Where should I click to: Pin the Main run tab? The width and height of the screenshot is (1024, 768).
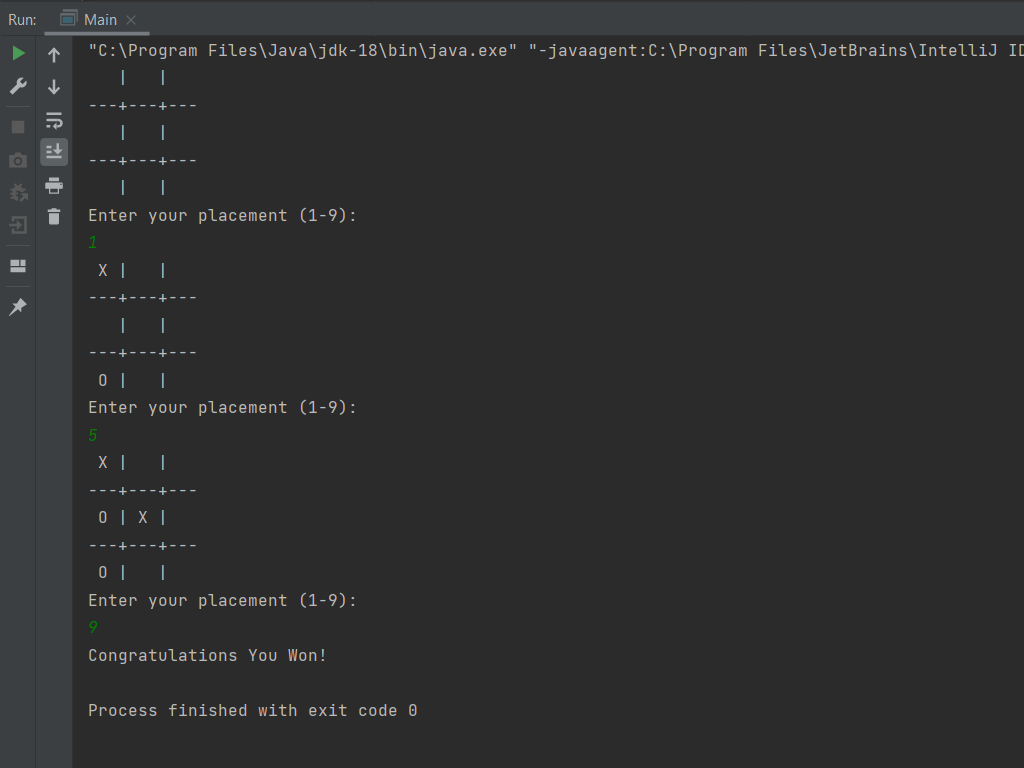(18, 306)
